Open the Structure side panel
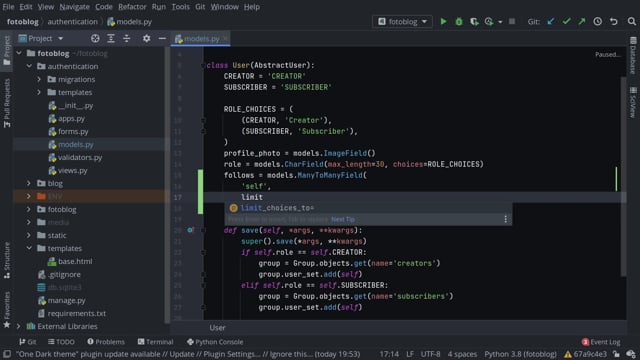Image resolution: width=640 pixels, height=360 pixels. click(x=7, y=260)
